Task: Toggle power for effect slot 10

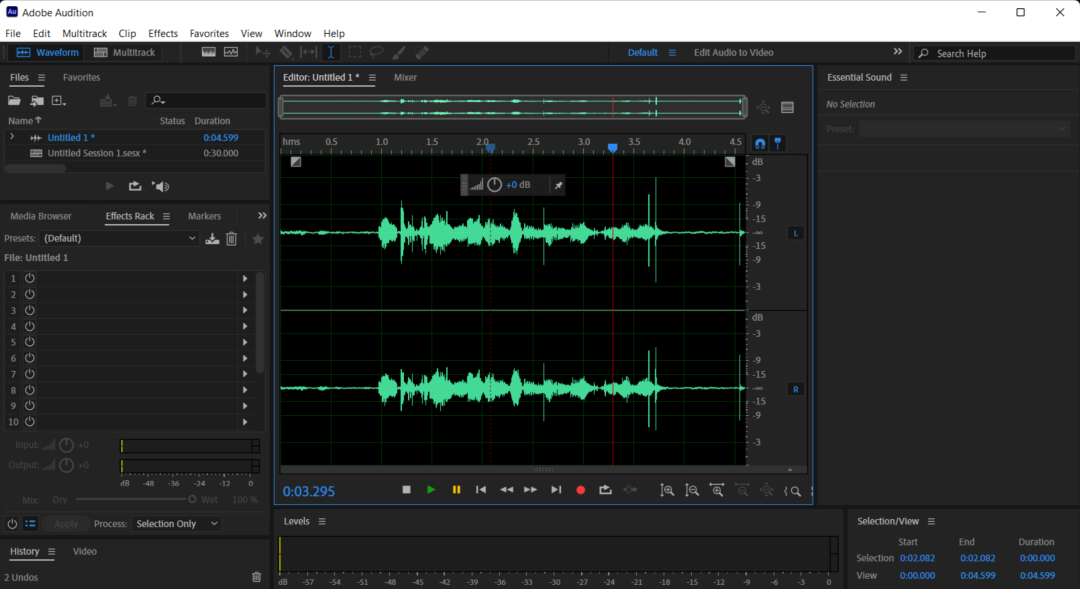Action: (30, 422)
